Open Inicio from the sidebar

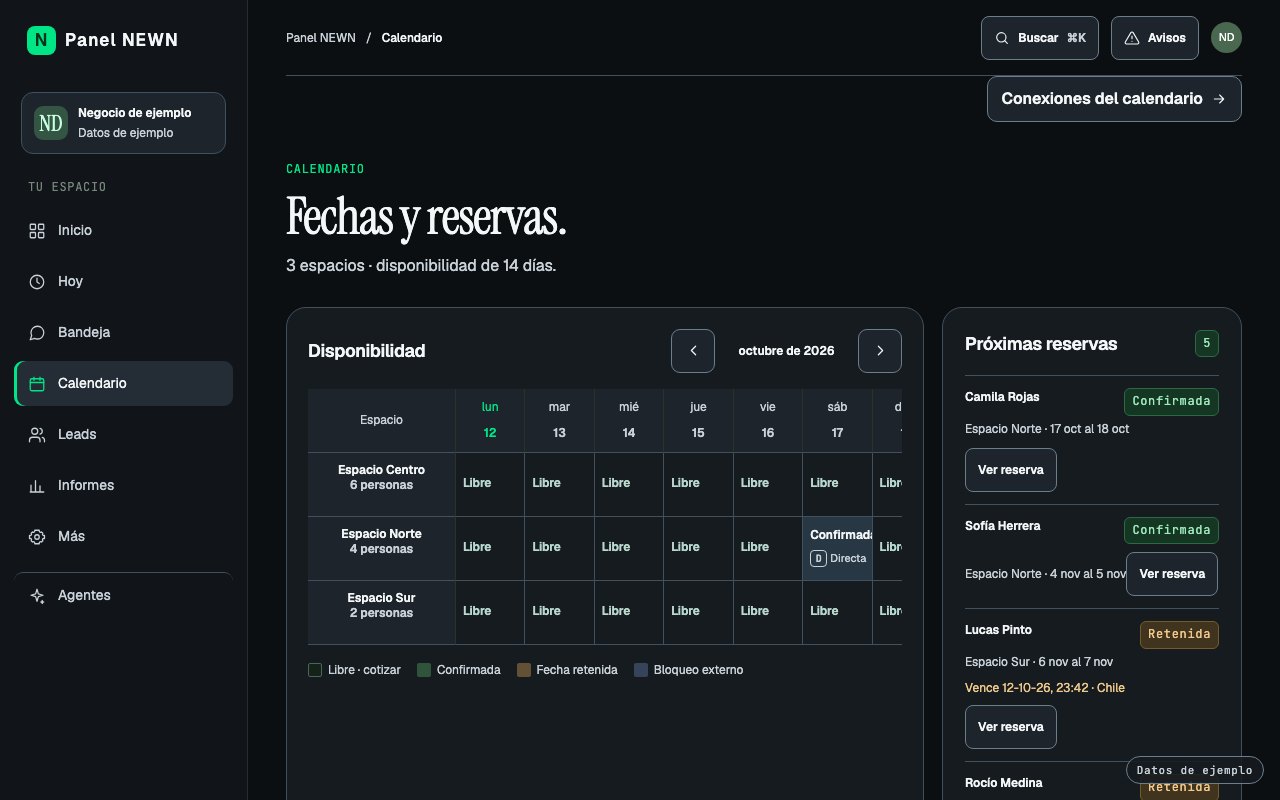coord(124,230)
